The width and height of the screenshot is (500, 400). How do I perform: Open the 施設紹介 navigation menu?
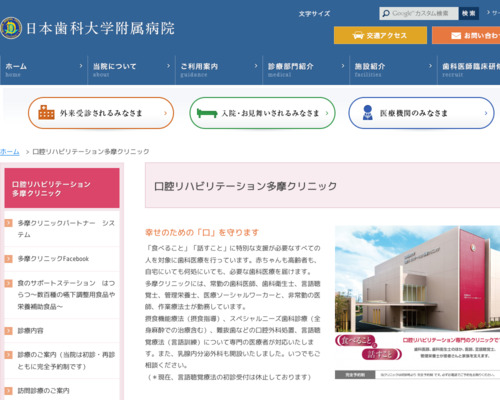[393, 70]
